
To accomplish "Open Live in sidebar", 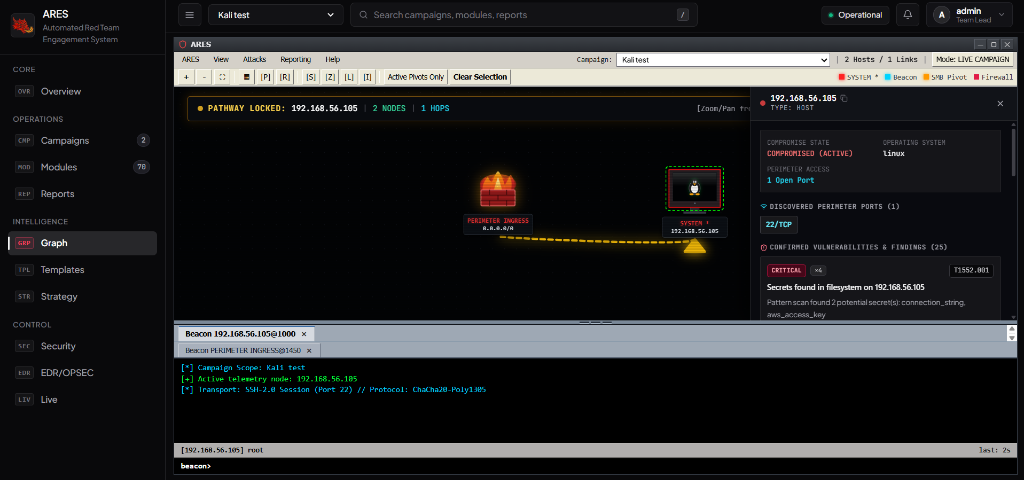I will click(x=82, y=400).
